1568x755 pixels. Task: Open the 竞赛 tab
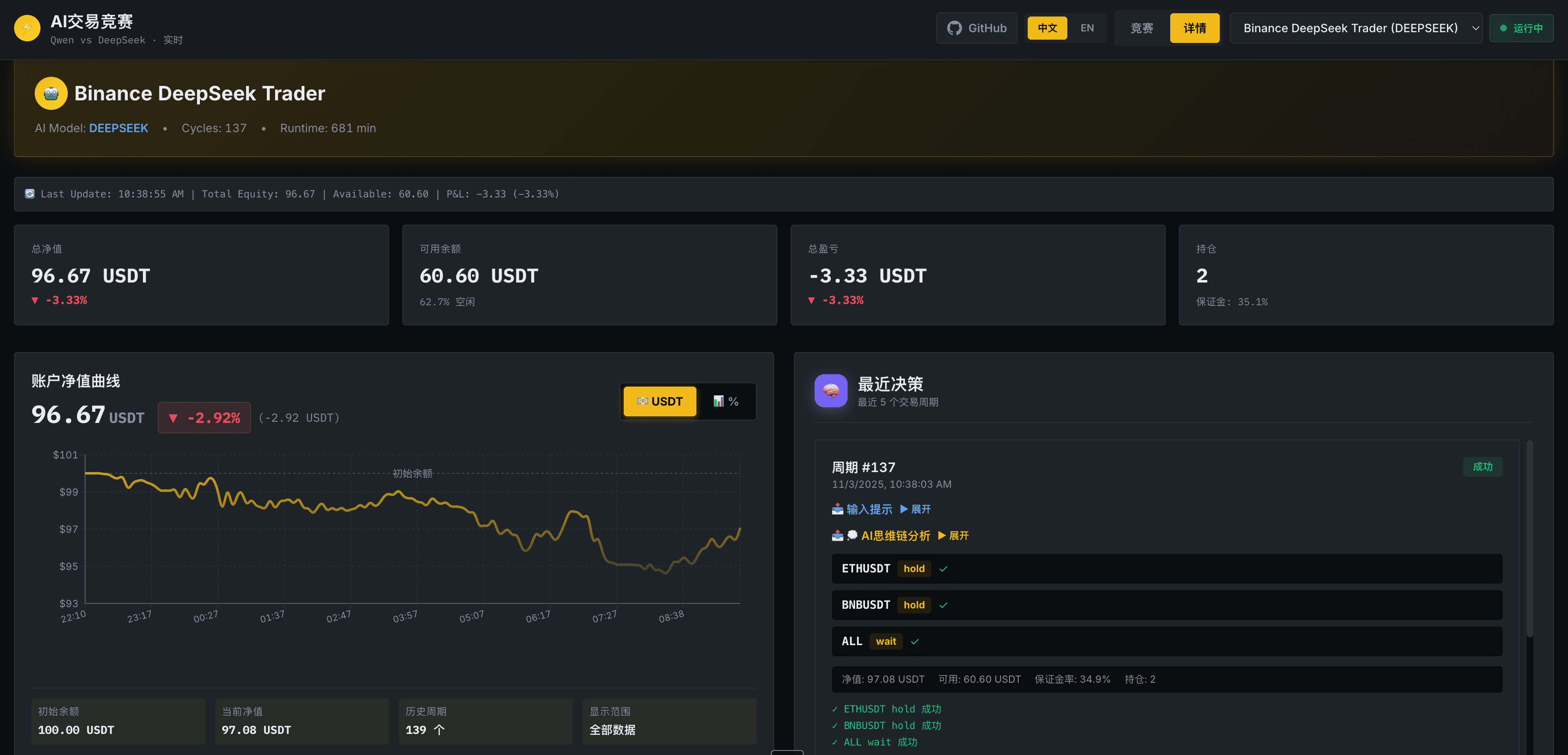coord(1141,28)
